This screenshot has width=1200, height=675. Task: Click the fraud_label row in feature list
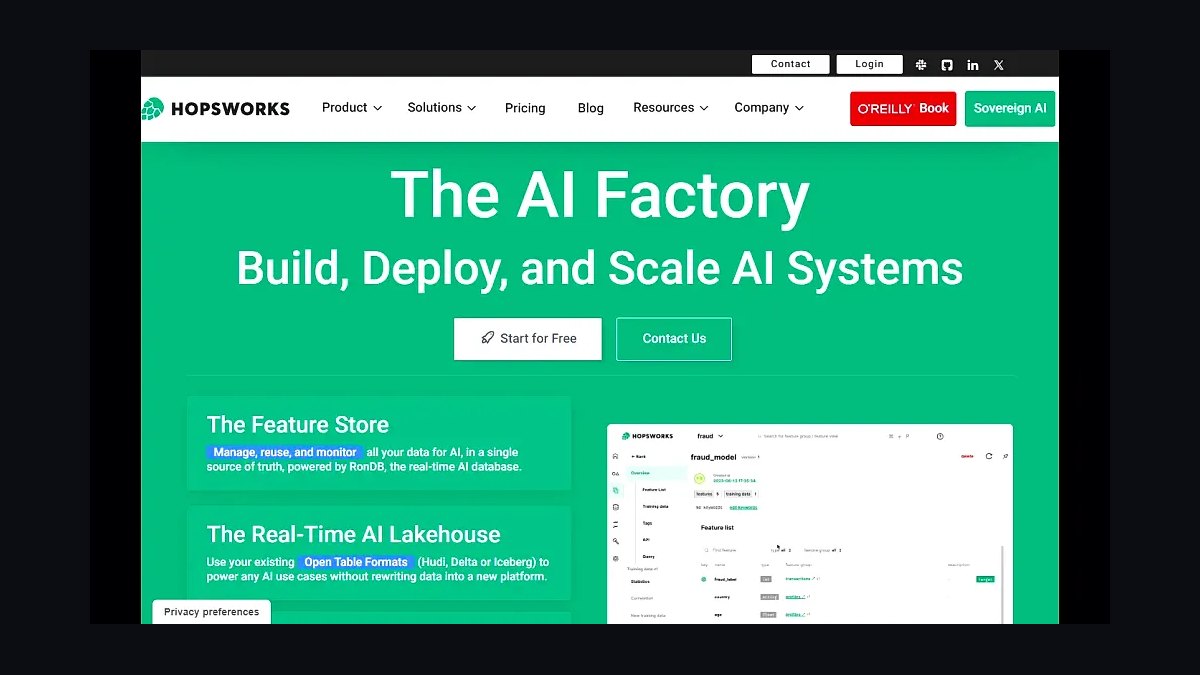coord(847,579)
